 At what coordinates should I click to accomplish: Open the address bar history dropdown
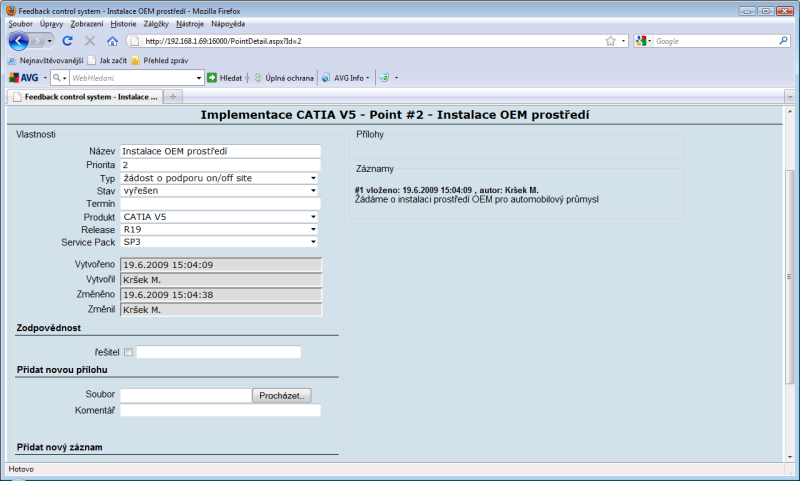[623, 41]
